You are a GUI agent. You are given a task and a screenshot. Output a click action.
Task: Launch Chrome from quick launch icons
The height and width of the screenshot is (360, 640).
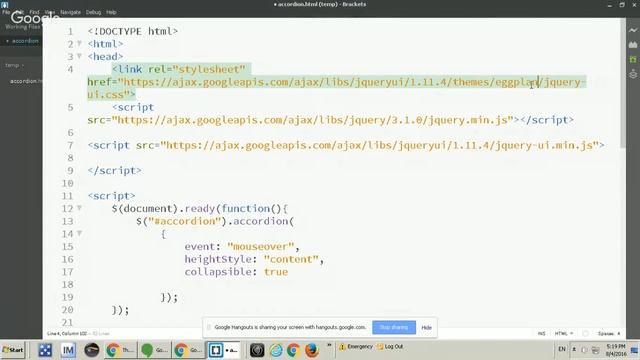293,350
